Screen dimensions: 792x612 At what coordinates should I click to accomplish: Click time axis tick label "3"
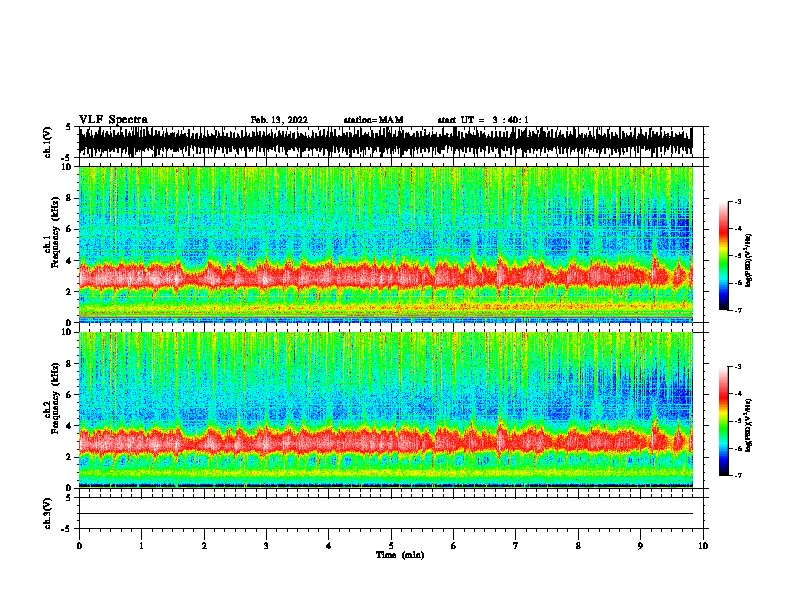[266, 546]
